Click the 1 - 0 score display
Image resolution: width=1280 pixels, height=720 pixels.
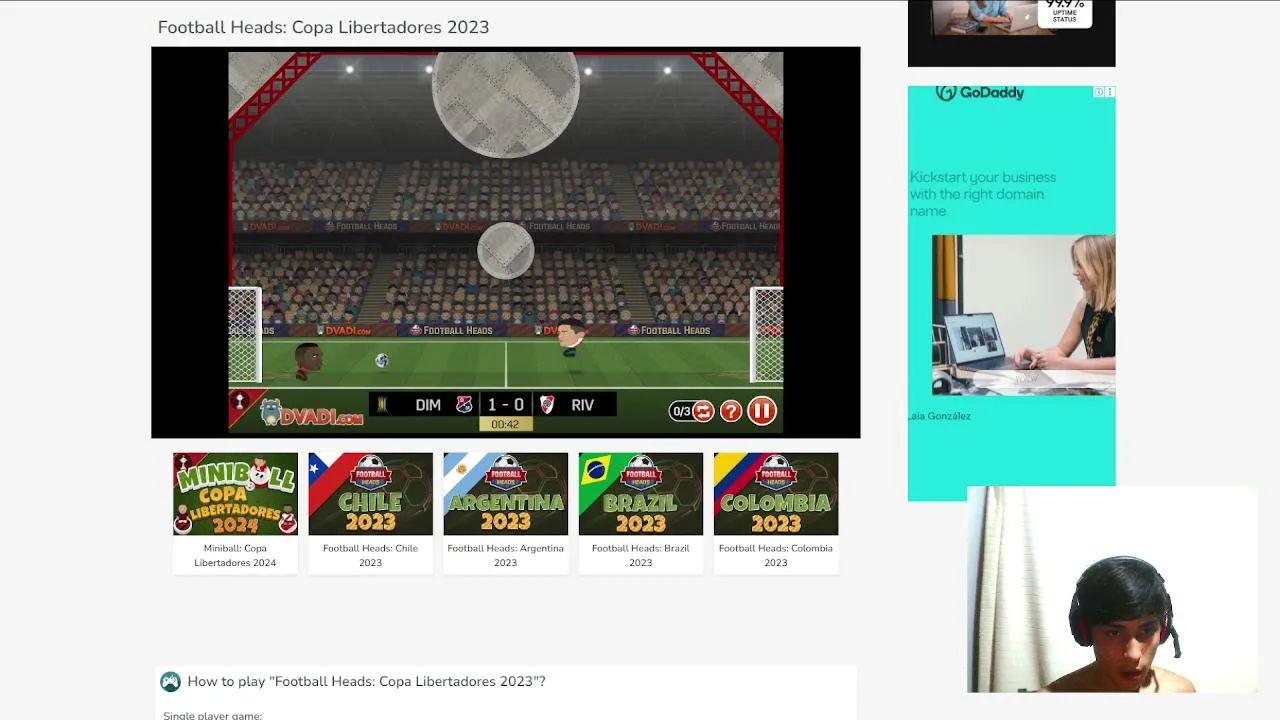(x=505, y=404)
